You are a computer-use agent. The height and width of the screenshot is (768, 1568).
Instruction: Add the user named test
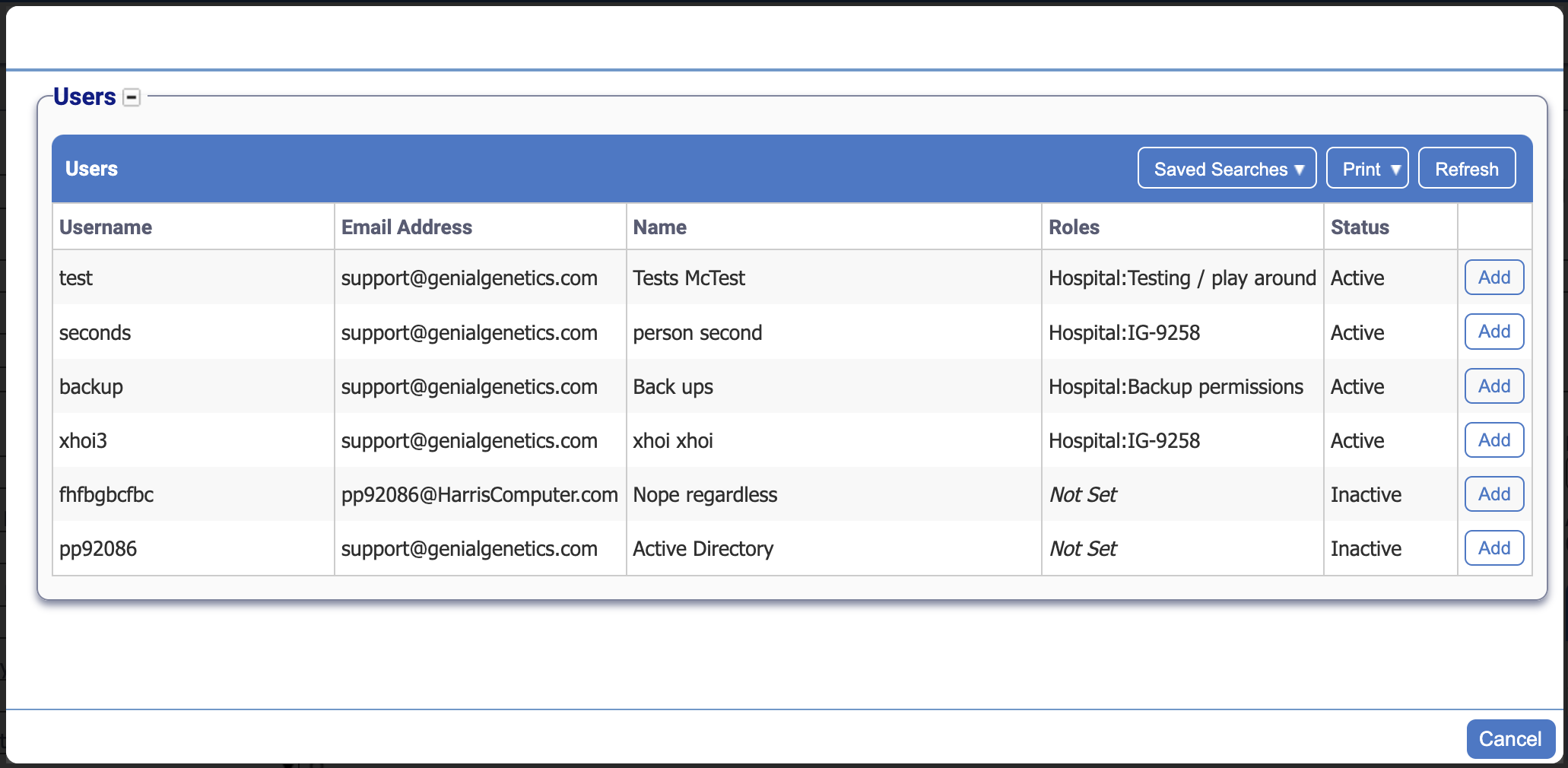(1493, 277)
